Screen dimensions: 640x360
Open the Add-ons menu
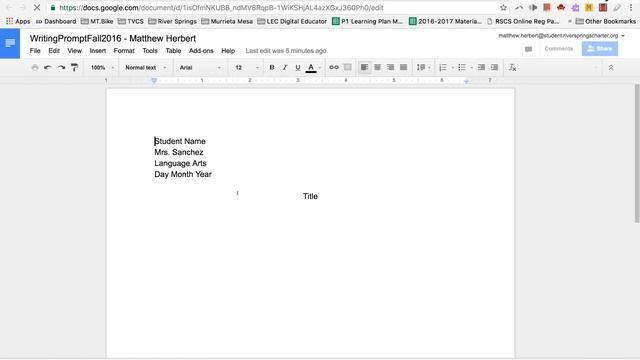201,51
